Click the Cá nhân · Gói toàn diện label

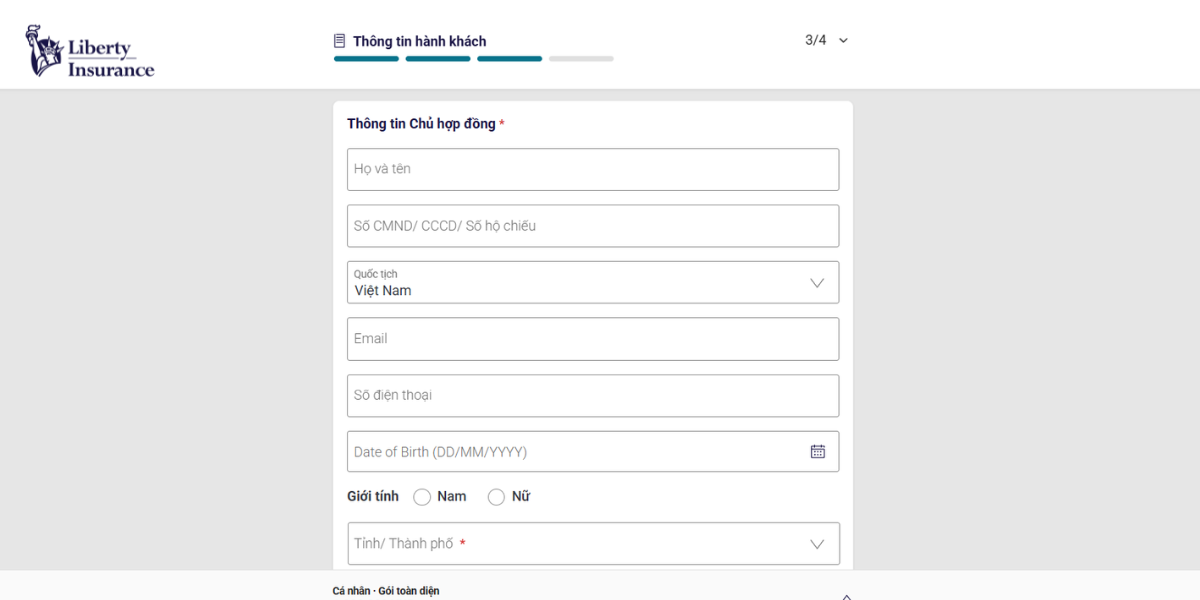coord(386,591)
